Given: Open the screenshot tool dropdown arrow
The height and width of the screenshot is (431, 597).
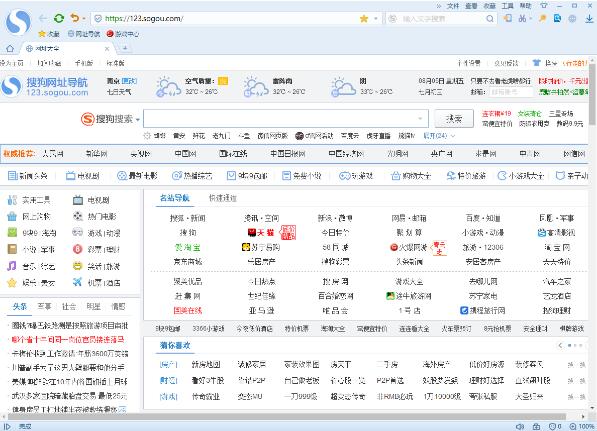Looking at the screenshot, I should (x=530, y=18).
